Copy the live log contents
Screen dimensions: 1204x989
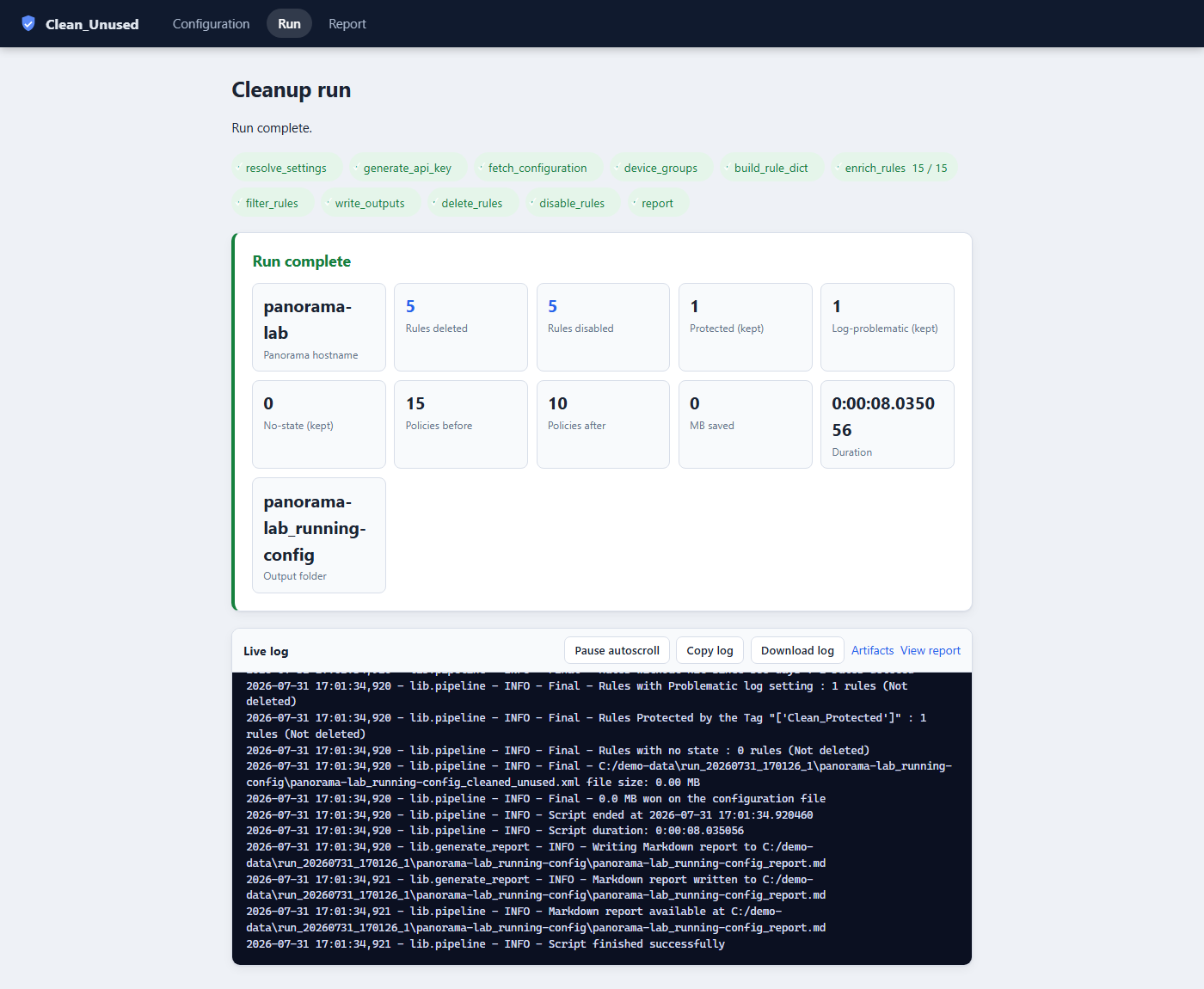click(709, 651)
